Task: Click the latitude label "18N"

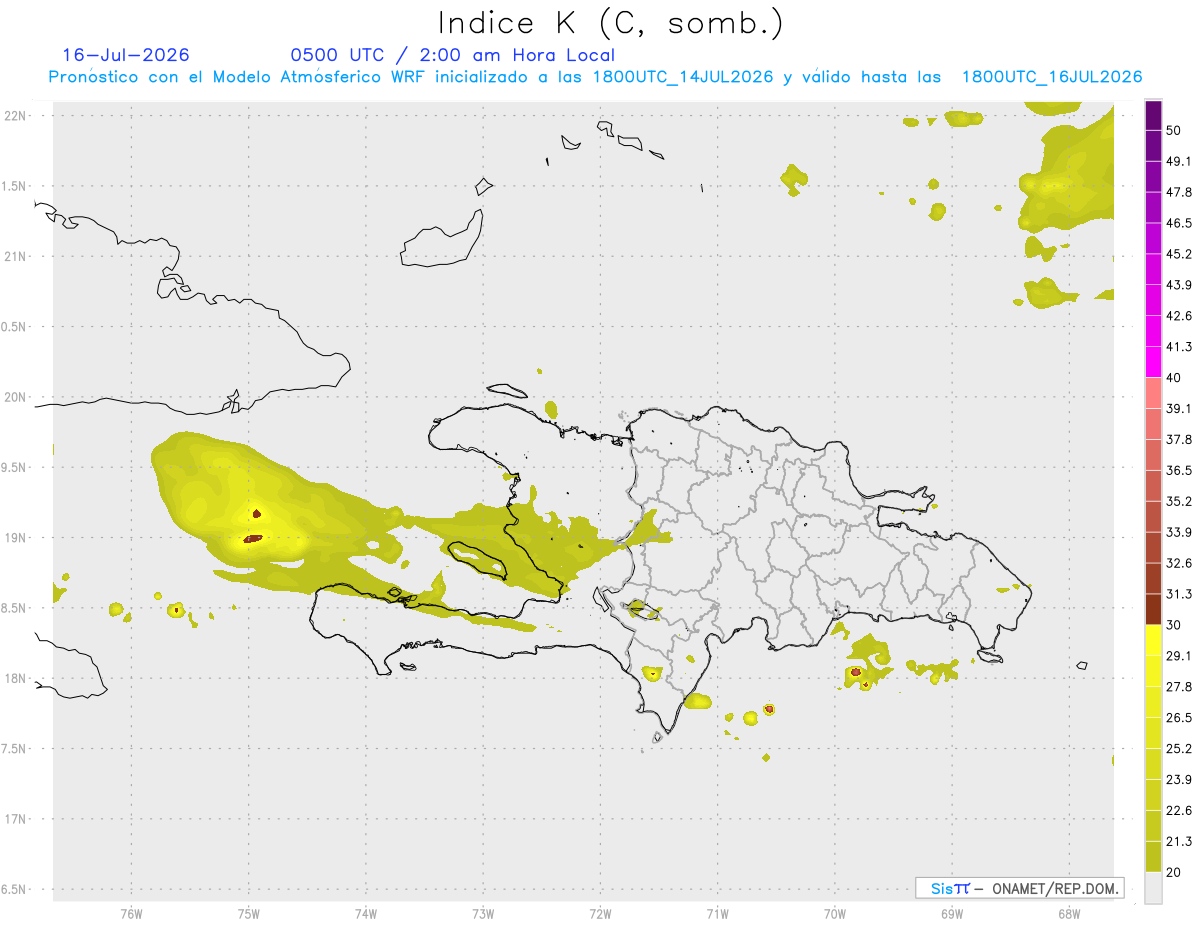Action: click(15, 678)
